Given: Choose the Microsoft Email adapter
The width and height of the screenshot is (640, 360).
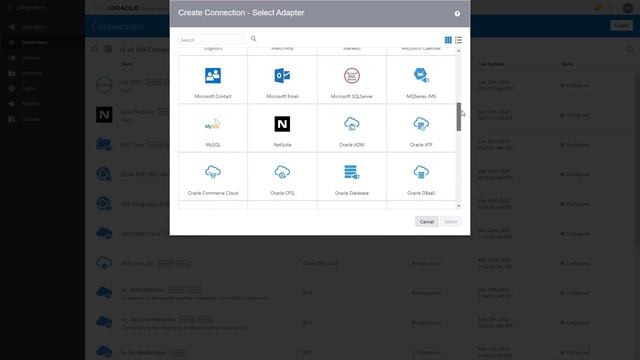Looking at the screenshot, I should pos(282,80).
